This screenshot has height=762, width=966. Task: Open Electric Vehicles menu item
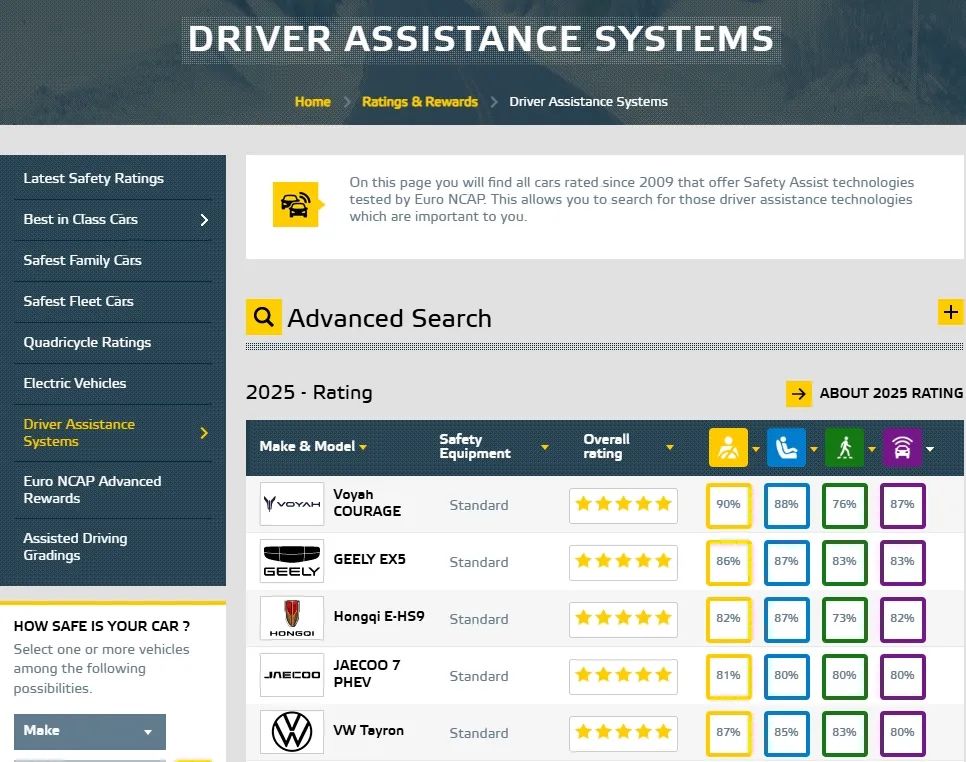pyautogui.click(x=75, y=383)
